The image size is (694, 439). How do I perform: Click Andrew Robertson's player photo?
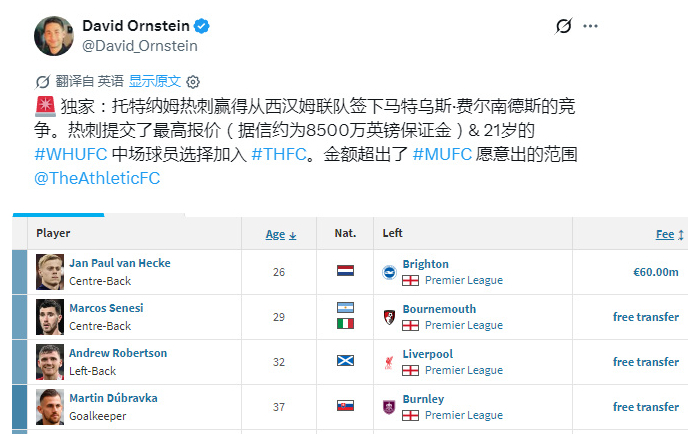pos(50,362)
